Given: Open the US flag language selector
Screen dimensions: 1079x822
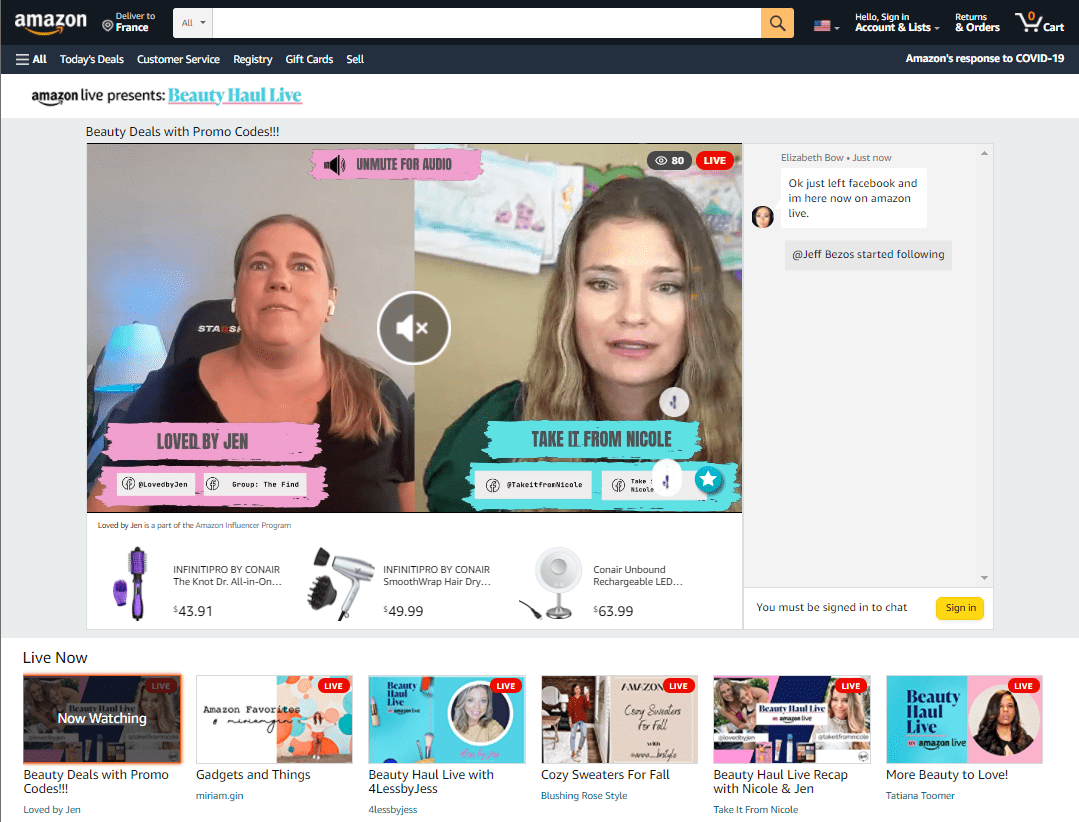Looking at the screenshot, I should [x=826, y=26].
